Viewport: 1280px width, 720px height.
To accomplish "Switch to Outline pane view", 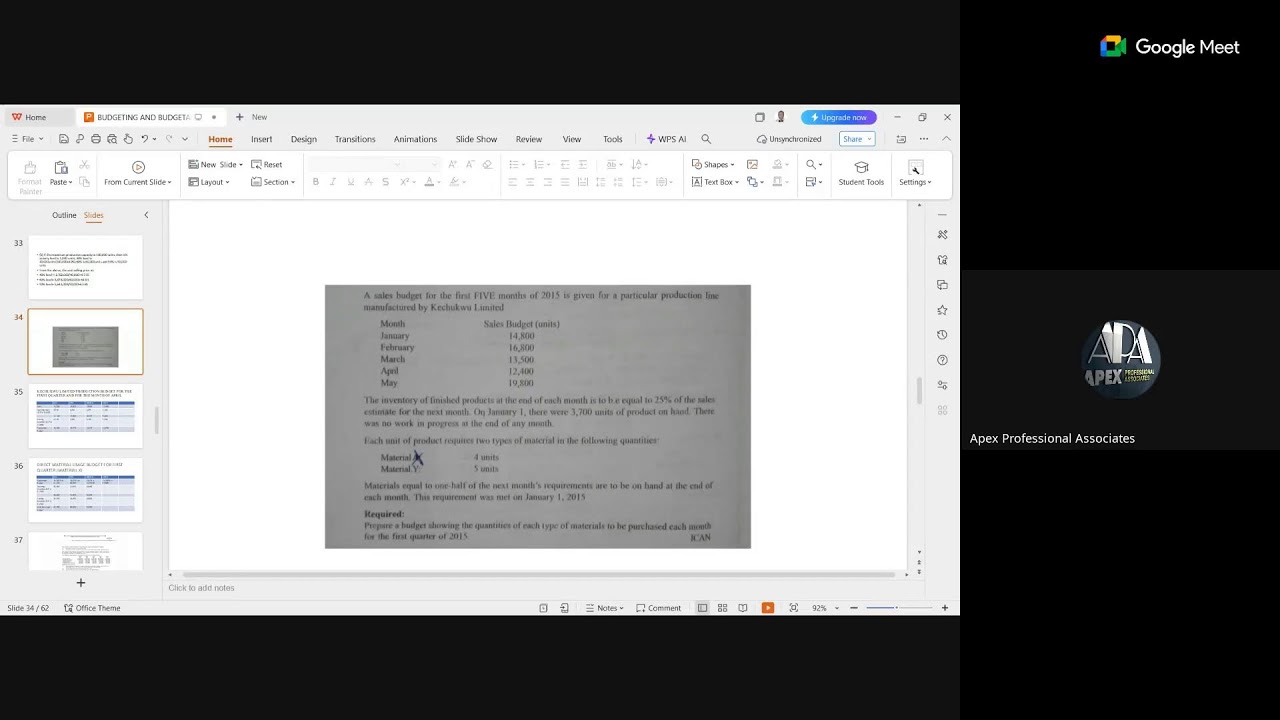I will tap(64, 215).
